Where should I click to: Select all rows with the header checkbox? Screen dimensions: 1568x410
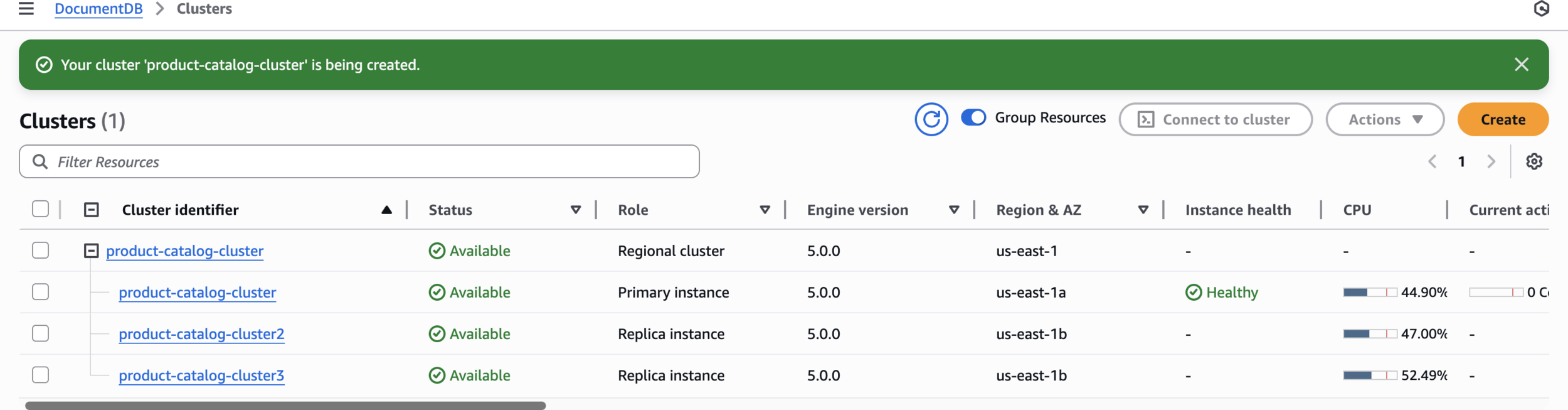tap(41, 209)
